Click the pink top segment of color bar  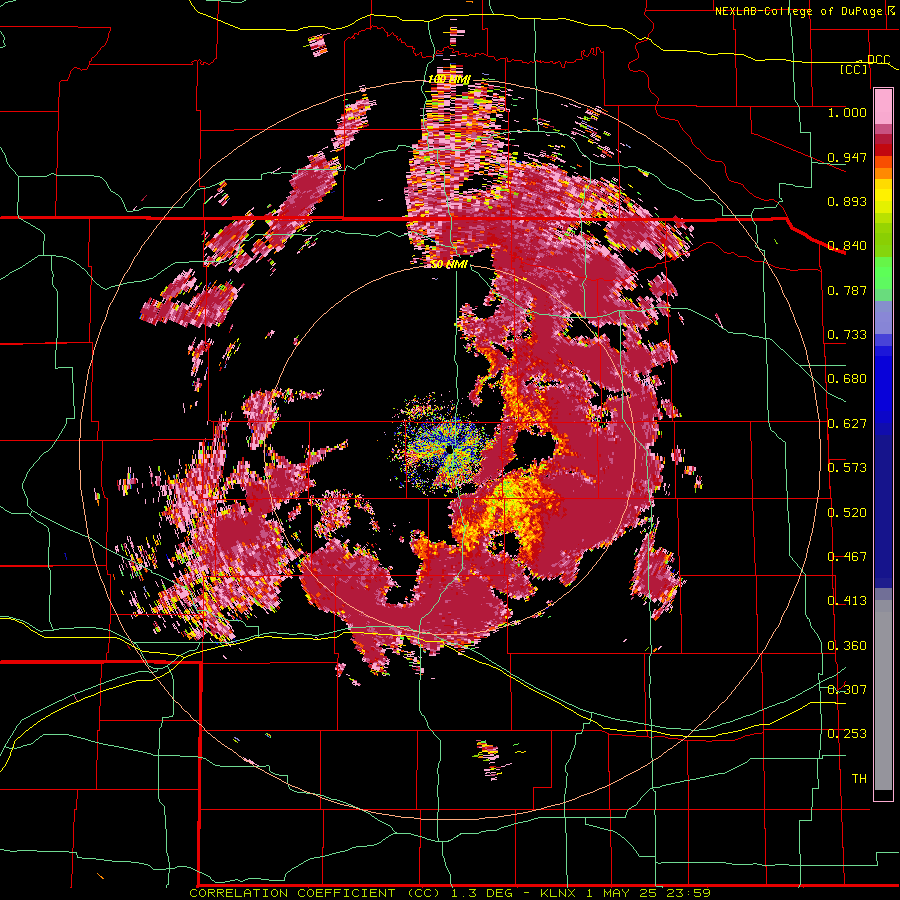(x=883, y=106)
